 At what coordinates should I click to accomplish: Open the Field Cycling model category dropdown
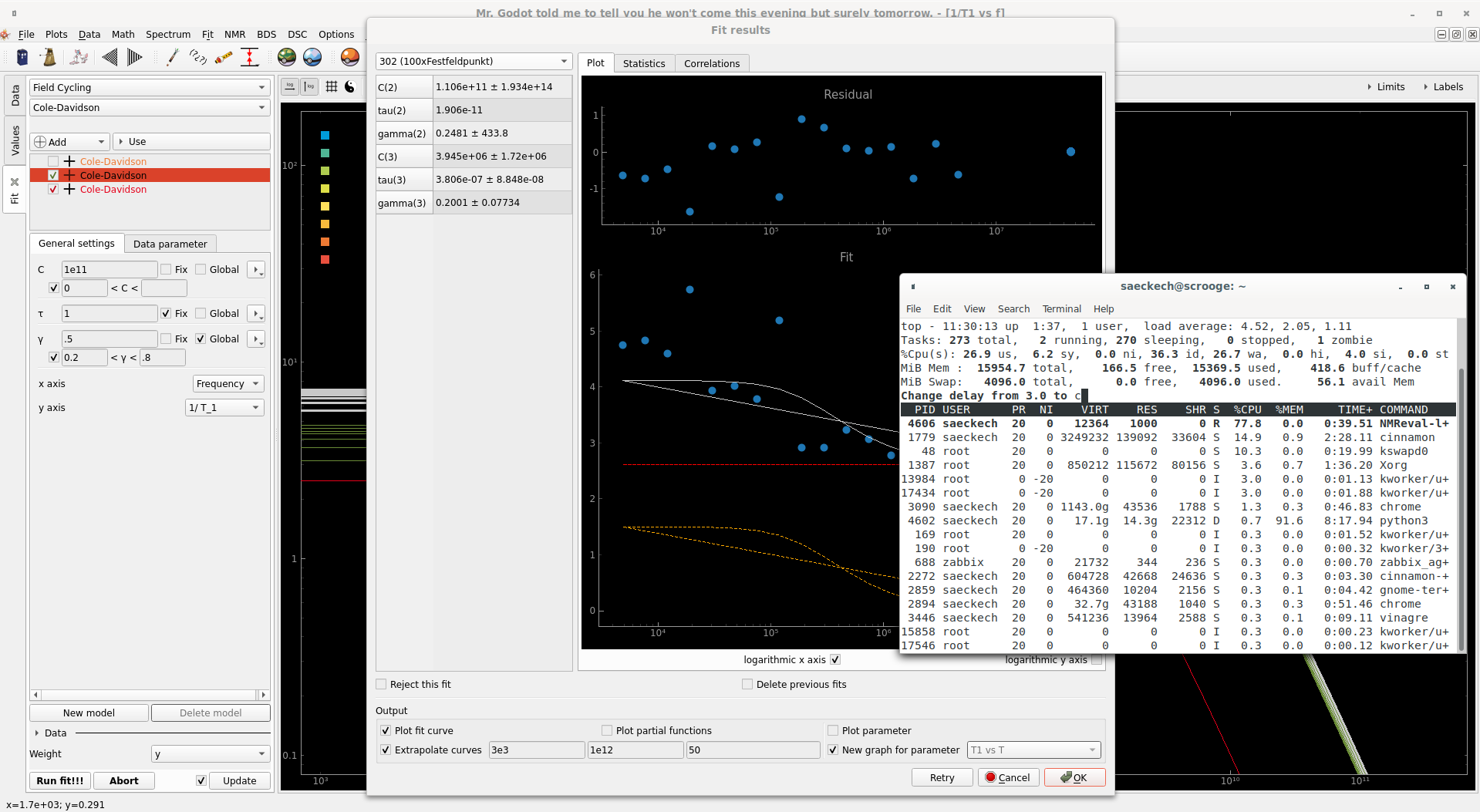coord(149,87)
